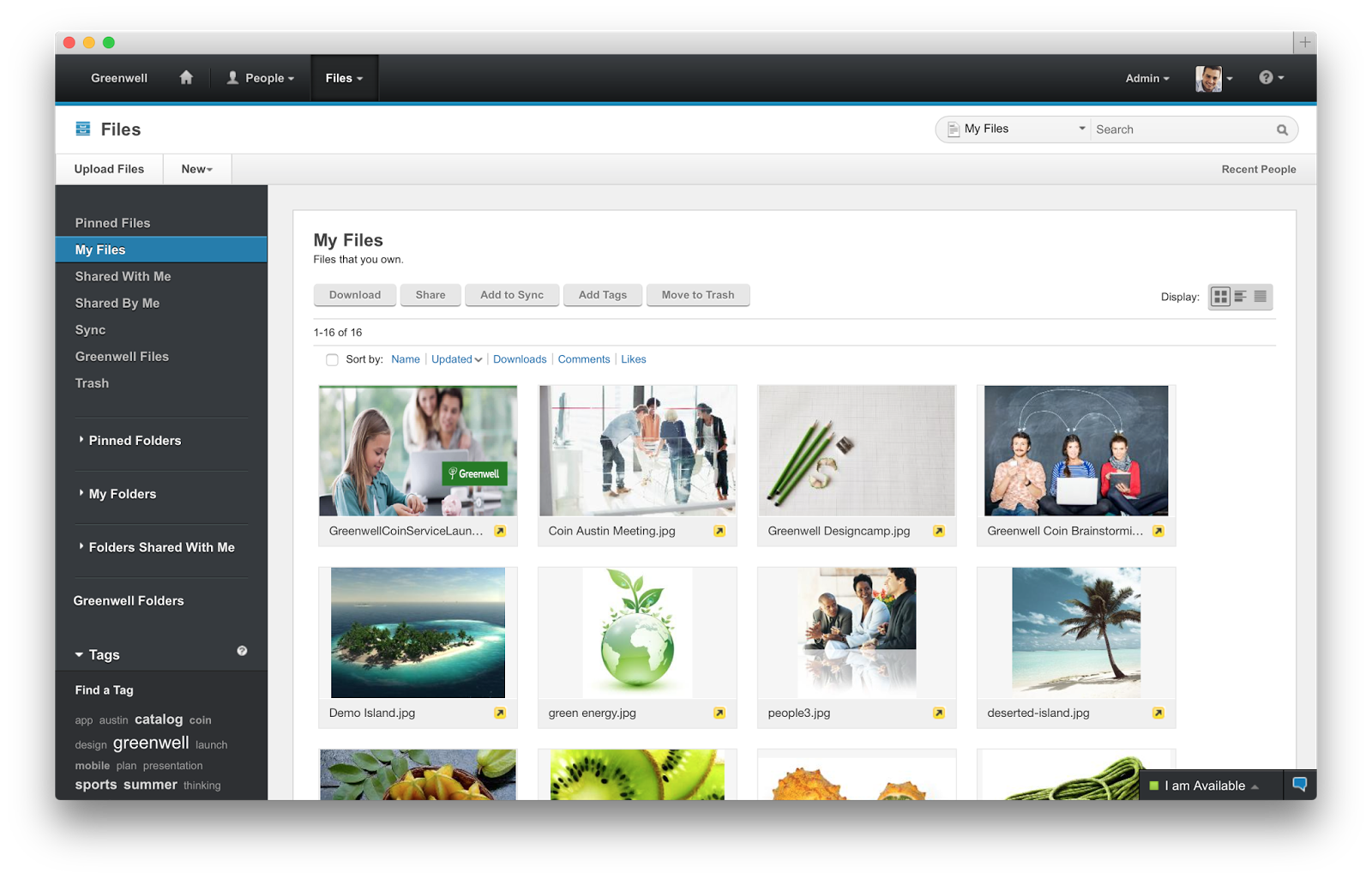
Task: Collapse the Tags section
Action: click(x=97, y=655)
